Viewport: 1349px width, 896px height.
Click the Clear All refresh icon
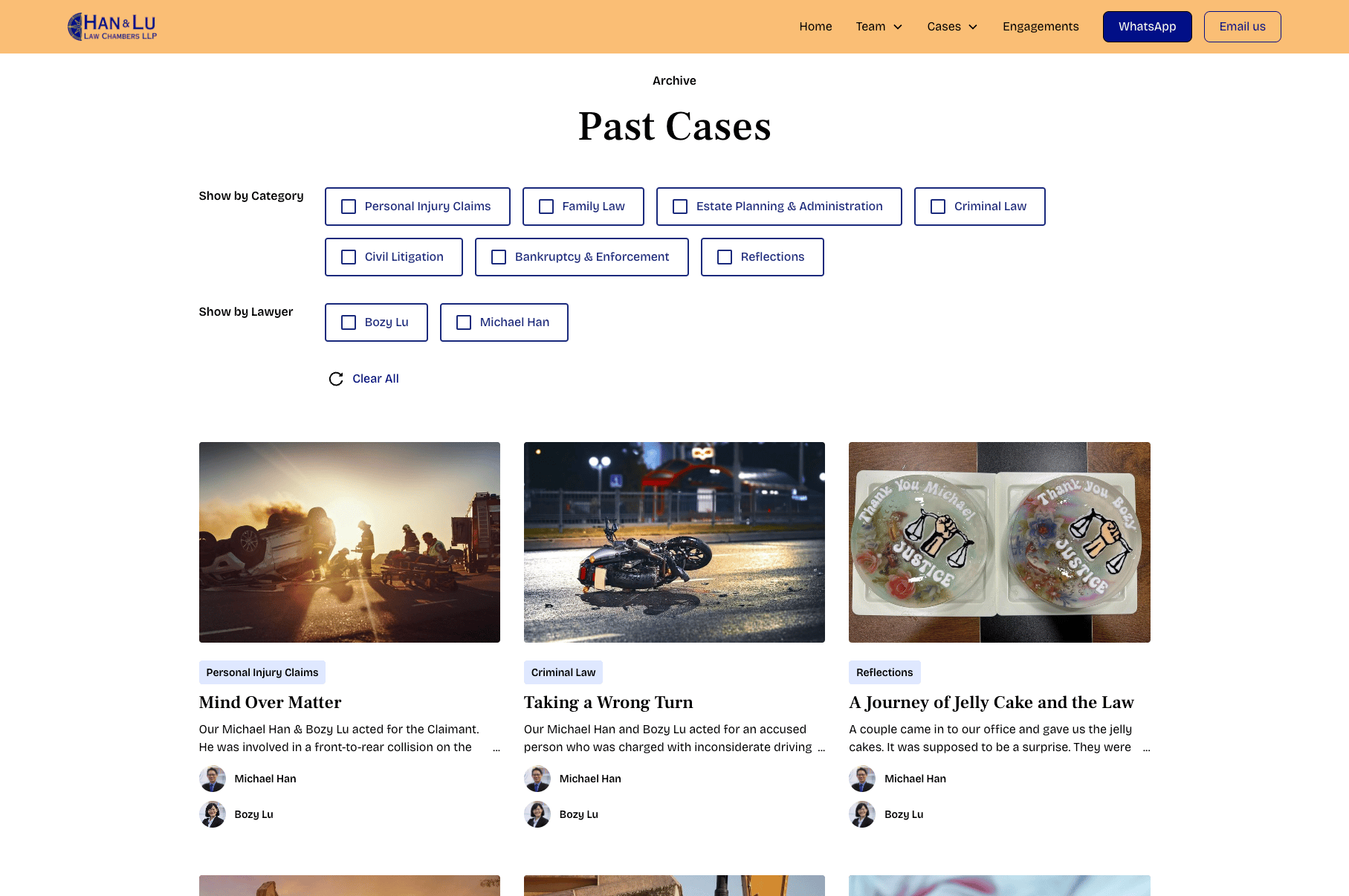336,379
